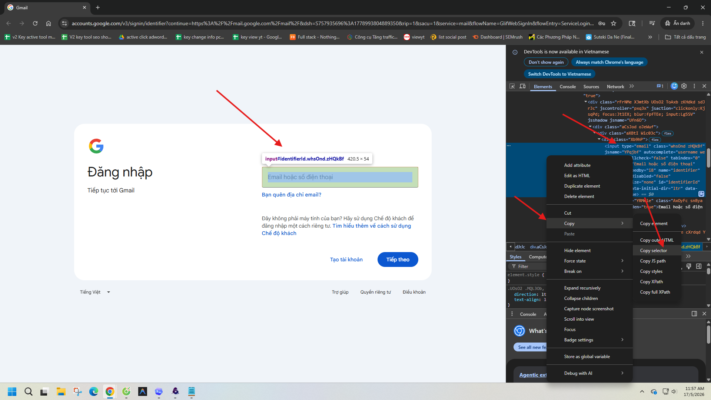This screenshot has width=711, height=400.
Task: Click the Tạo tài khoản link
Action: [x=346, y=259]
